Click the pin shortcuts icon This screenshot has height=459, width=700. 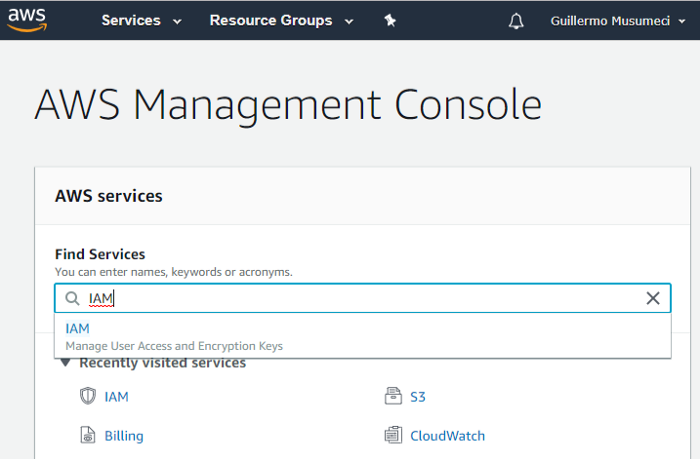click(x=390, y=21)
